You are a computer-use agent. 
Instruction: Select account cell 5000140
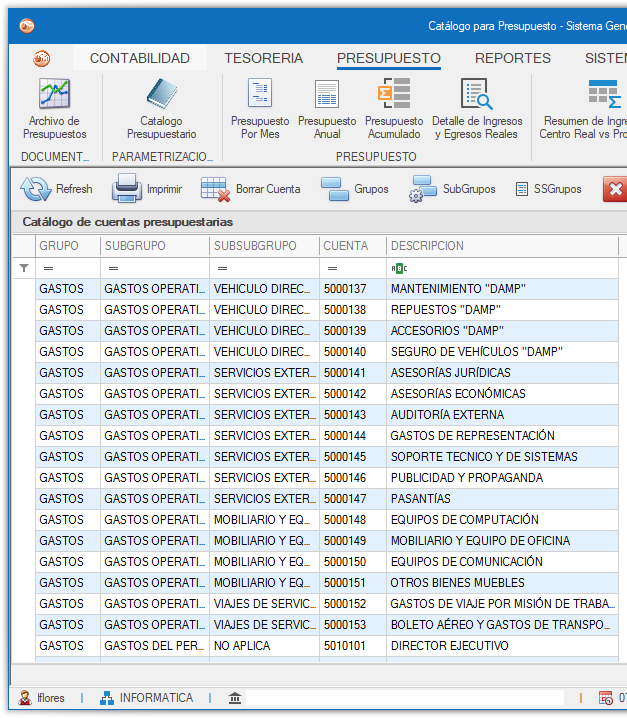(353, 352)
